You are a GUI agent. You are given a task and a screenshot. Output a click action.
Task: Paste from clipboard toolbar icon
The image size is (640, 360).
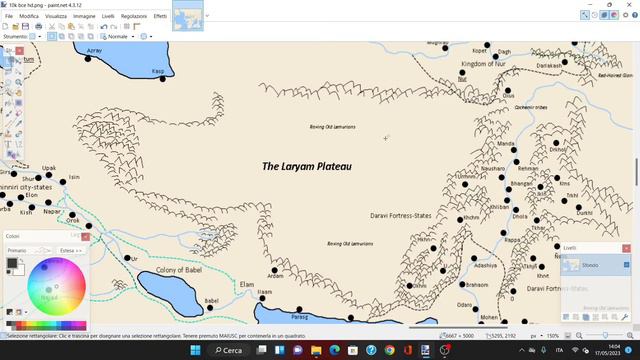(71, 27)
